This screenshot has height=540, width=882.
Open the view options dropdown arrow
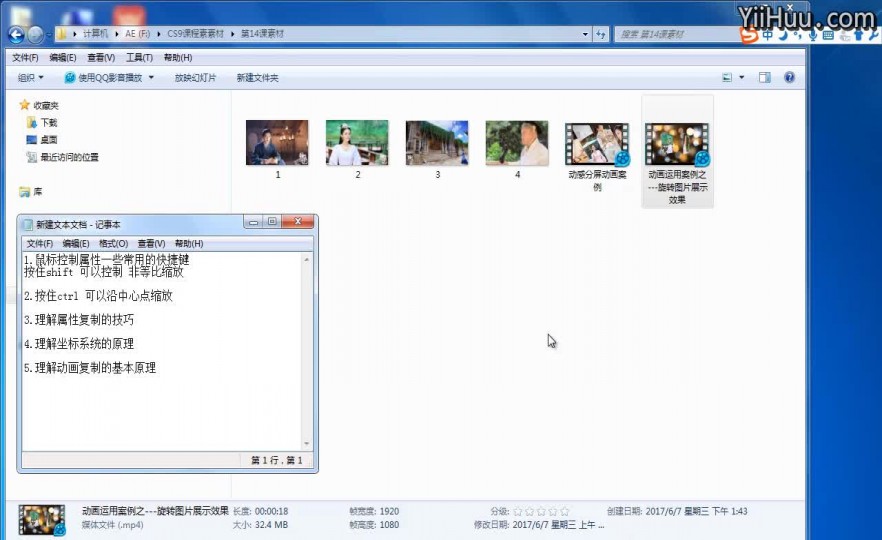[x=741, y=78]
